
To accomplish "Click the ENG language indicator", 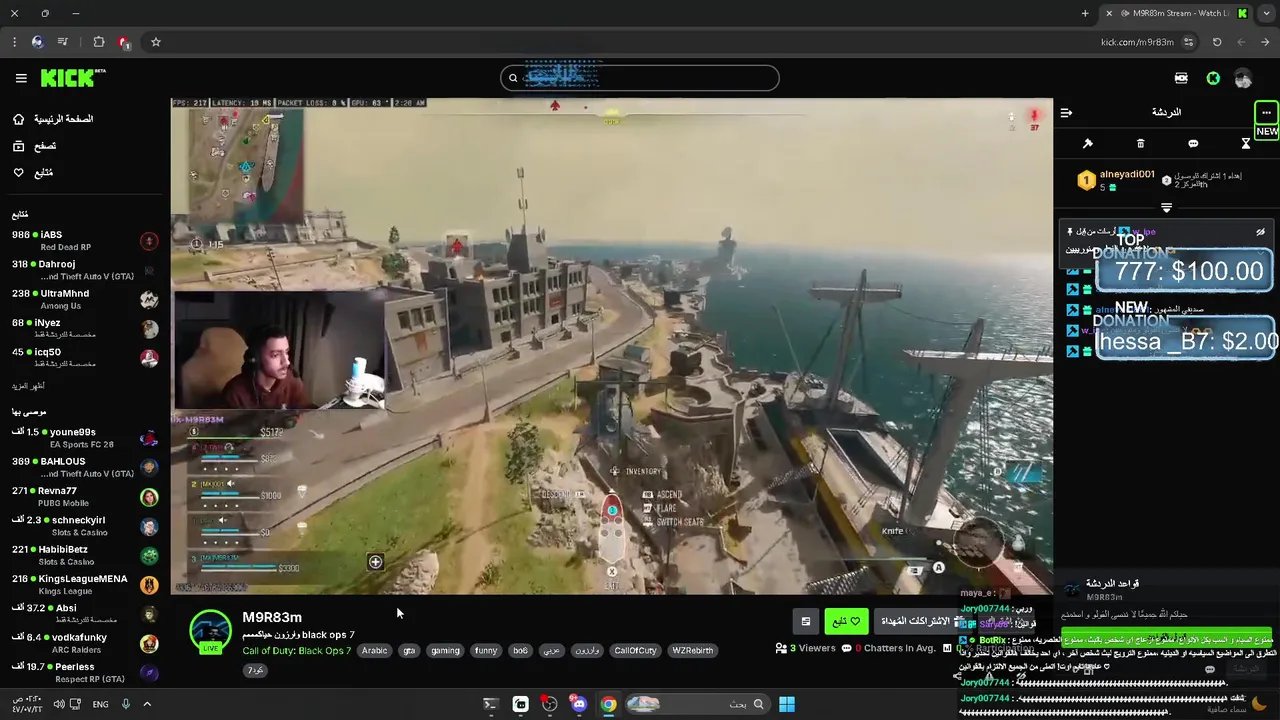I will tap(100, 704).
